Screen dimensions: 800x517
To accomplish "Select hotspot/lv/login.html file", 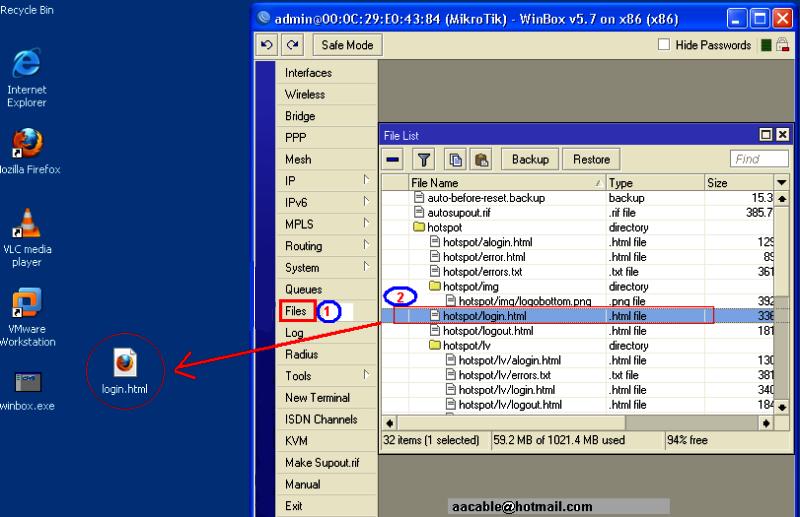I will [x=578, y=390].
